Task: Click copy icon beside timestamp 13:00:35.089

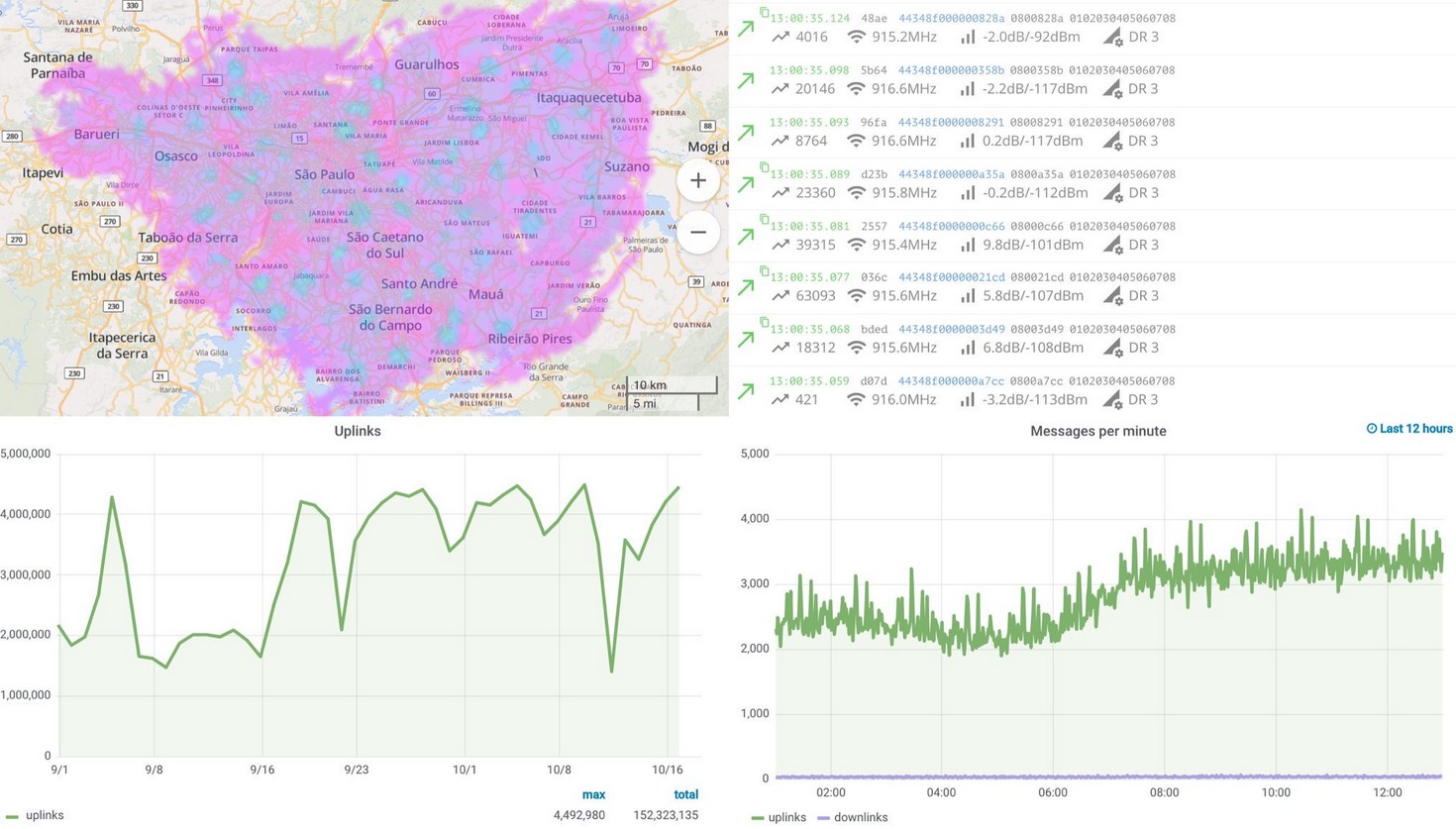Action: click(764, 167)
